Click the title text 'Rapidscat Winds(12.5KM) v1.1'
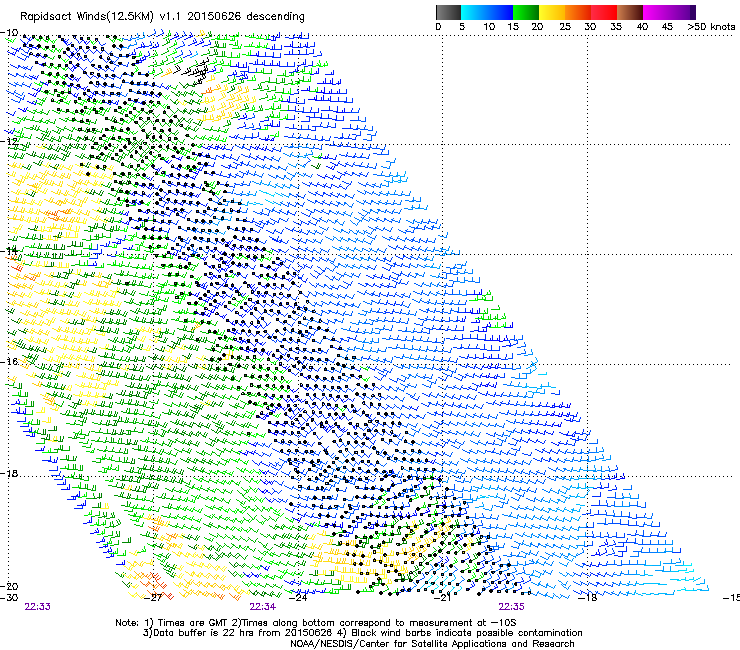This screenshot has width=740, height=650. coord(101,17)
